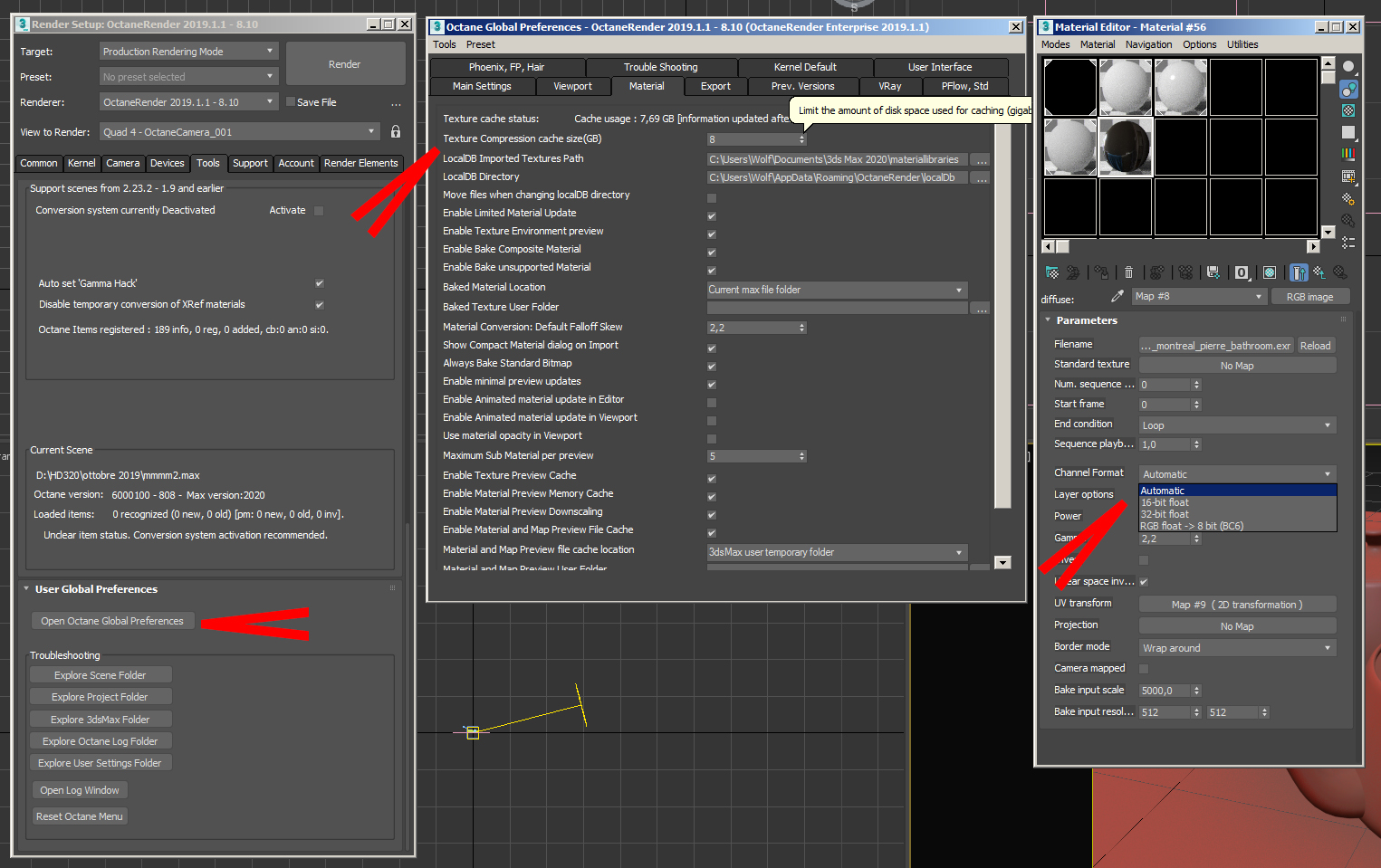The image size is (1381, 868).
Task: Click Go Forward to Sibling icon
Action: point(1340,272)
